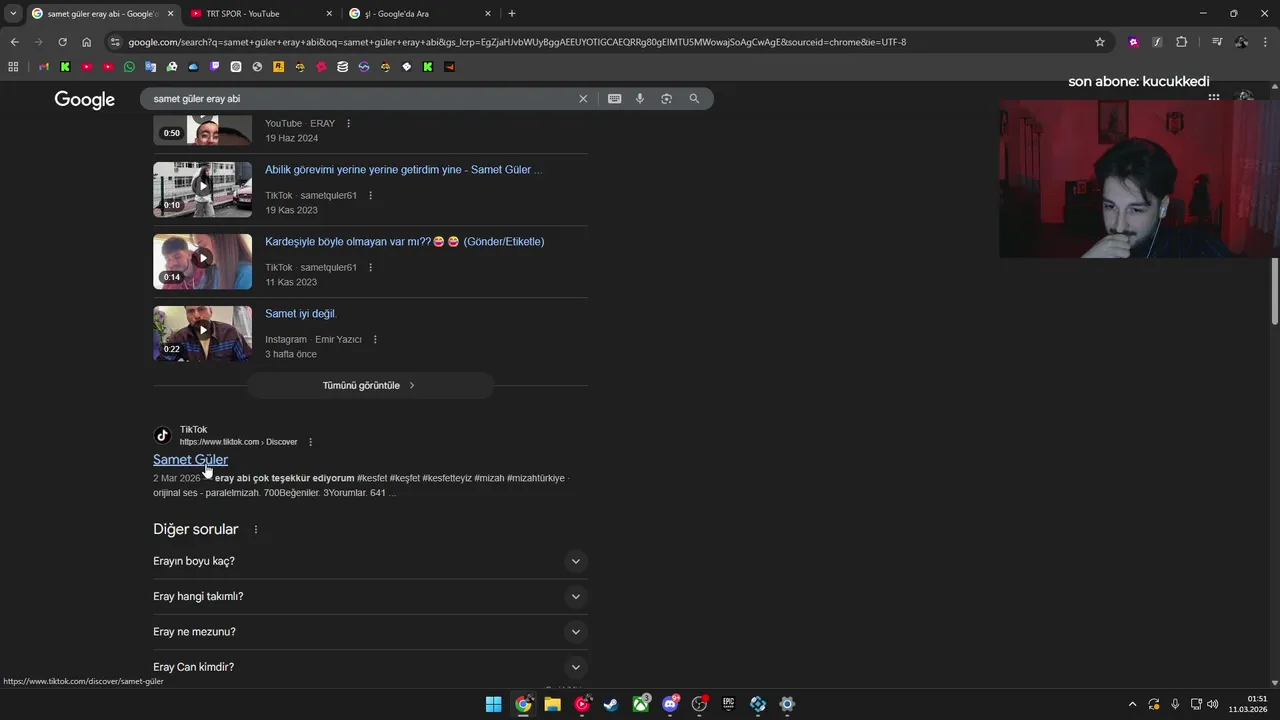Open the Rockstar Games bookmark icon
This screenshot has width=1280, height=720.
pyautogui.click(x=278, y=67)
